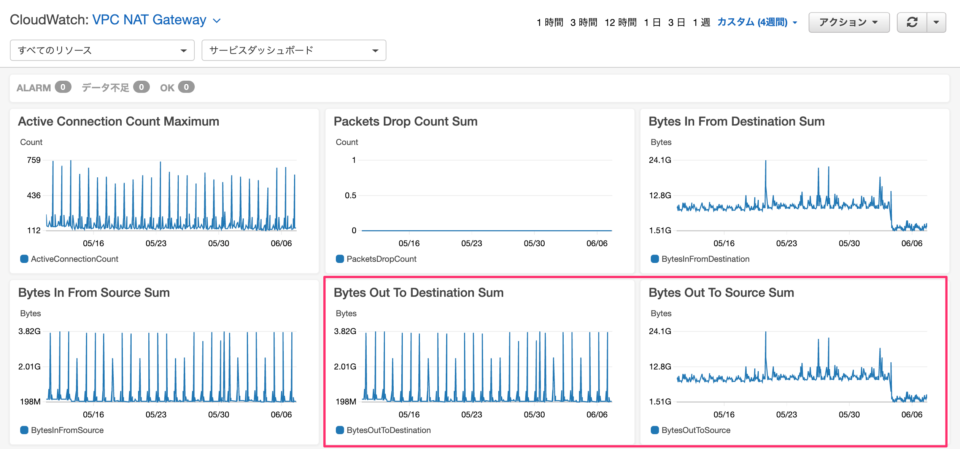Open the すべてのリソース resource dropdown

[102, 50]
